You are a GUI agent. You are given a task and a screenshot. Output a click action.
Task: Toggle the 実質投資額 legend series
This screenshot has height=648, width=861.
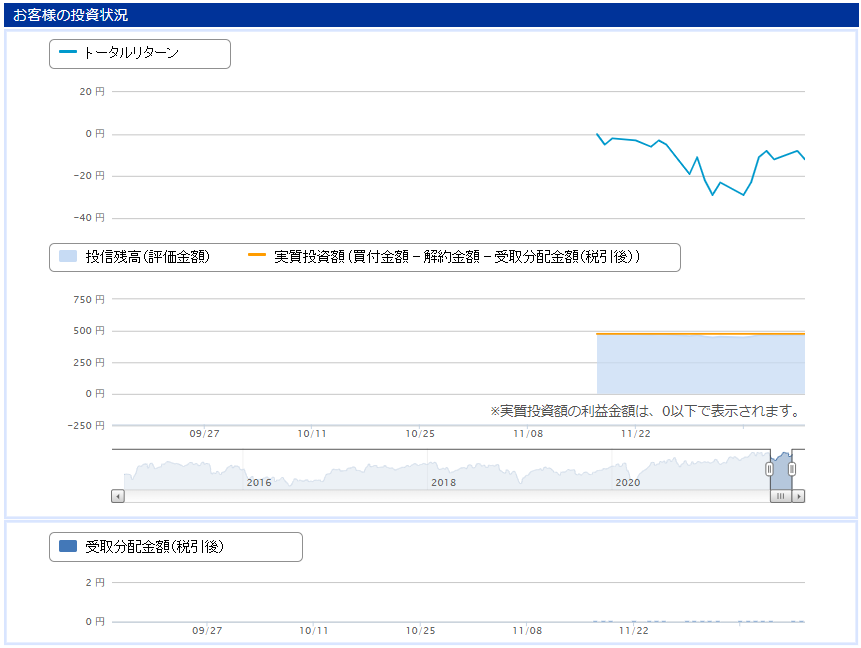pos(444,256)
